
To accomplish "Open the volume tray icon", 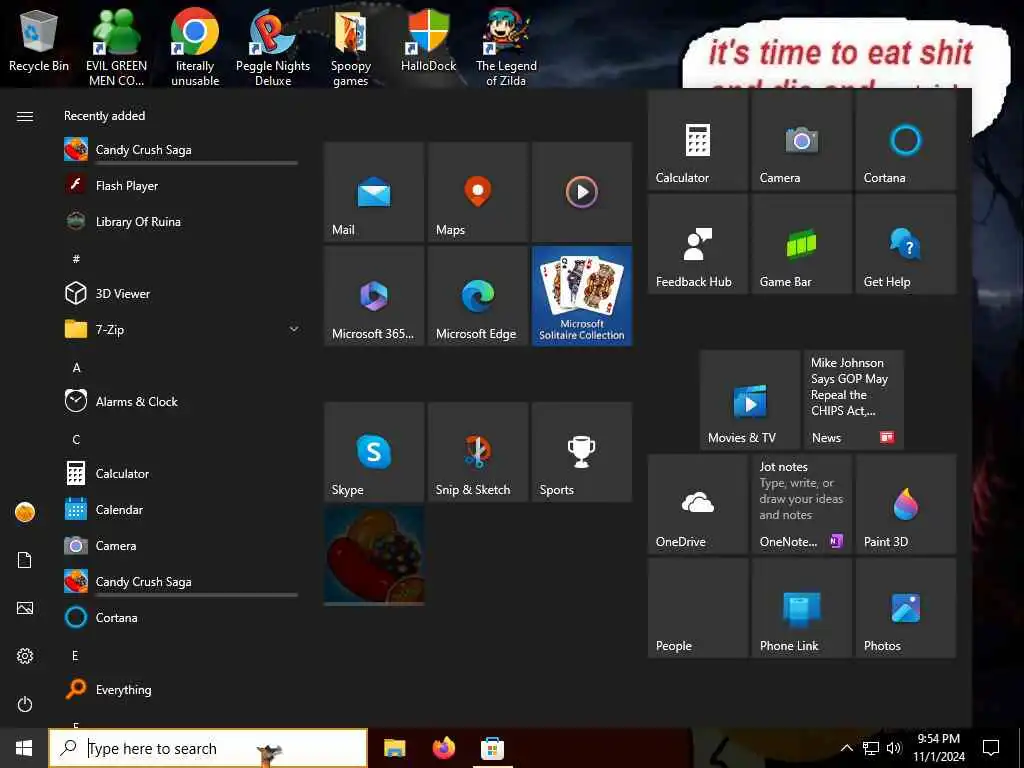I will click(894, 748).
